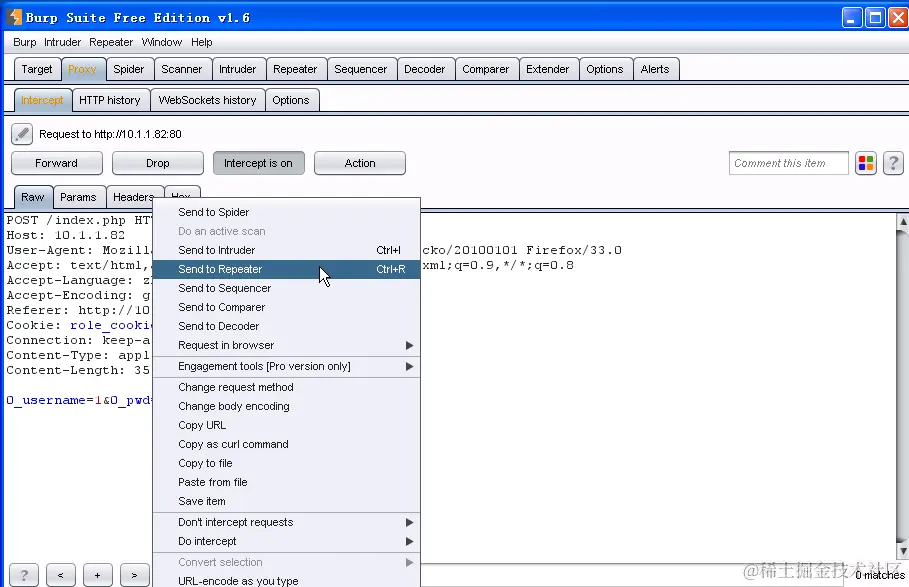Expand the Do intercept submenu
The width and height of the screenshot is (909, 587).
pos(286,541)
